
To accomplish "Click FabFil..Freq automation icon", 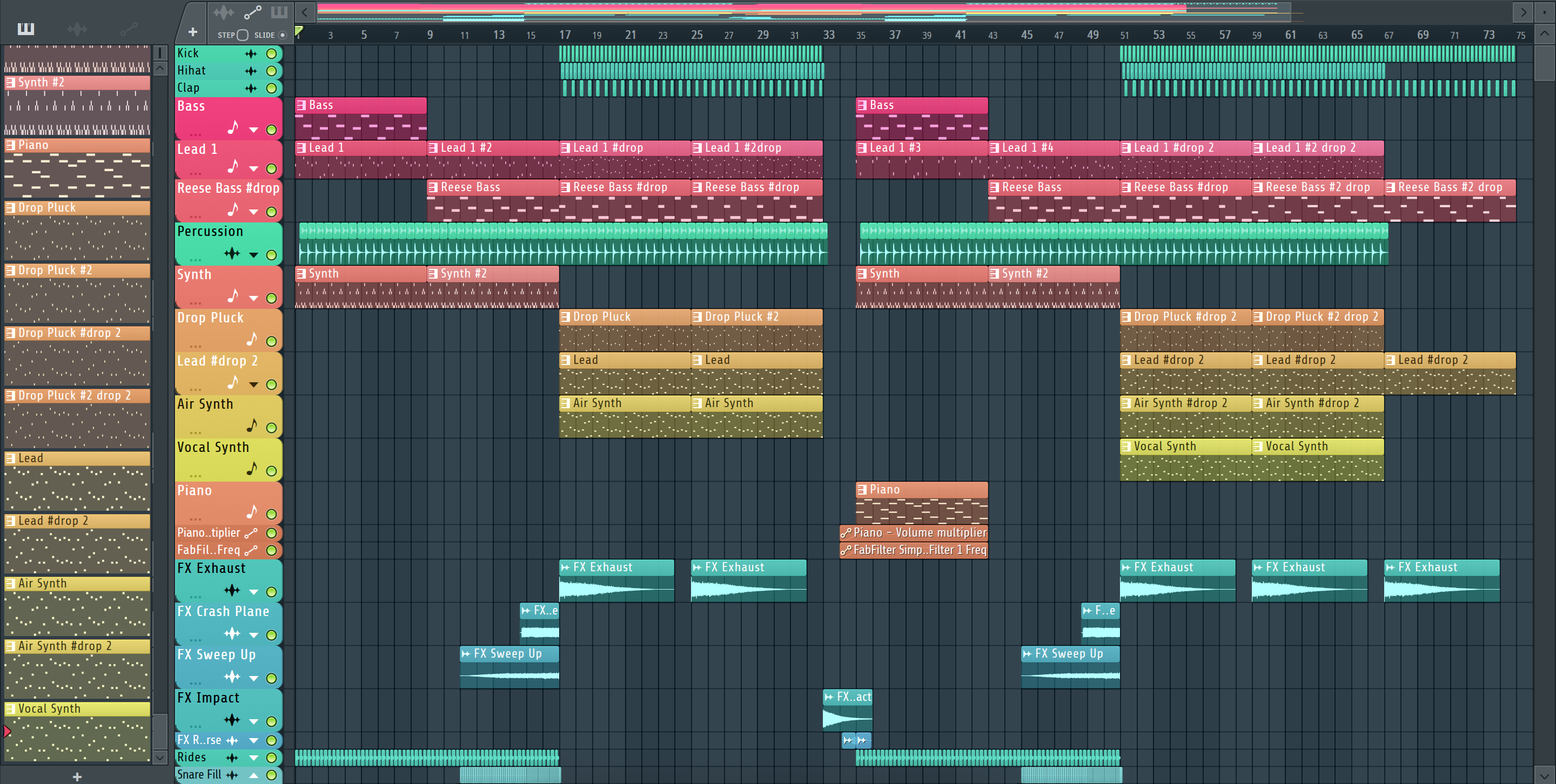I will tap(251, 550).
